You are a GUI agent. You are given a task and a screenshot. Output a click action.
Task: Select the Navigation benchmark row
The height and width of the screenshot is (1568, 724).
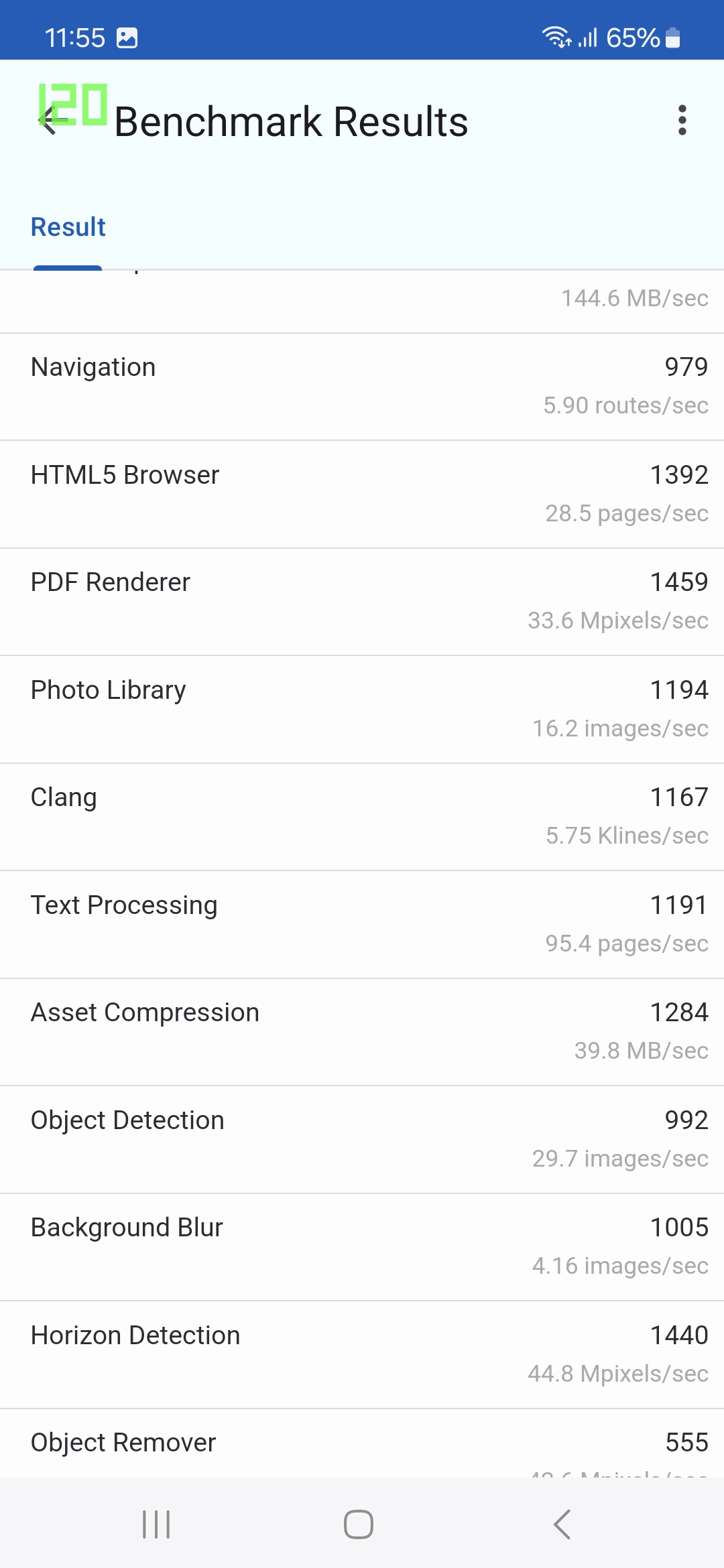(x=362, y=387)
